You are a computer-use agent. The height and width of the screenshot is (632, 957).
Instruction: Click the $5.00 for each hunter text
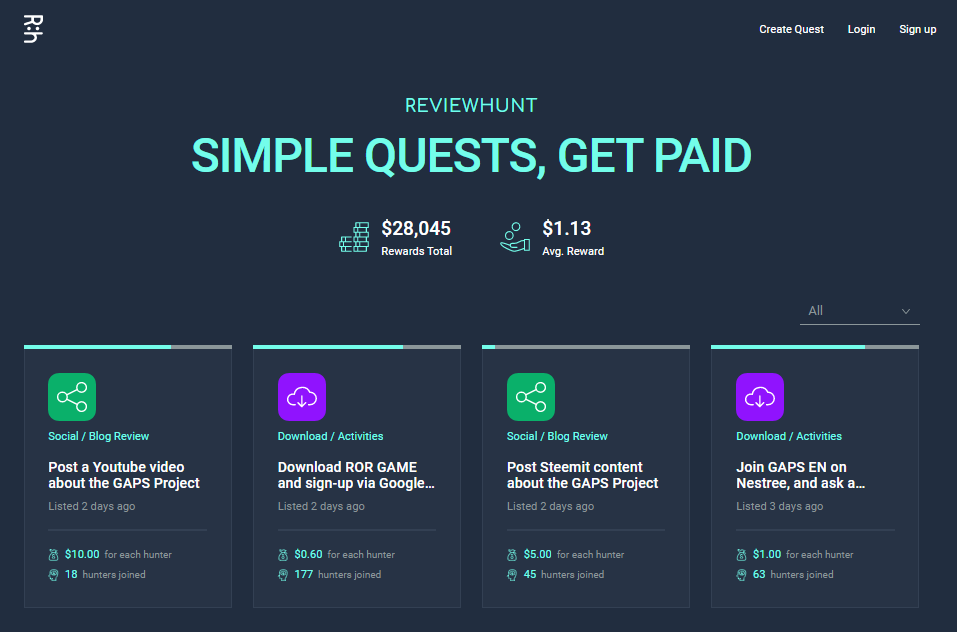(x=574, y=555)
